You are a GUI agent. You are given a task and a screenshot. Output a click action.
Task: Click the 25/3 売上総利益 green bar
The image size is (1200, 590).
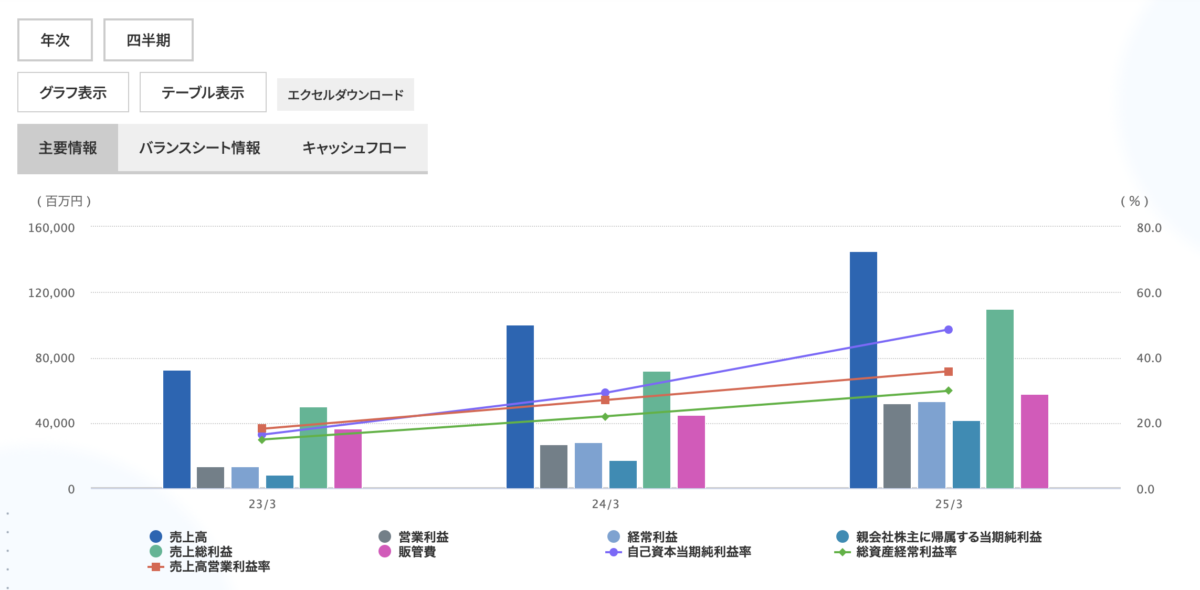pos(1000,399)
